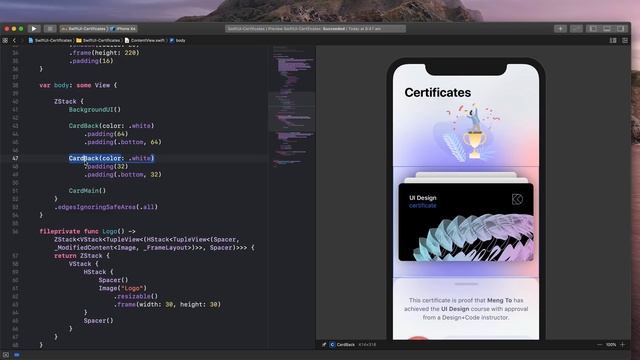Stop the running build in Xcode toolbar
Screen dimensions: 640x360
tap(50, 29)
